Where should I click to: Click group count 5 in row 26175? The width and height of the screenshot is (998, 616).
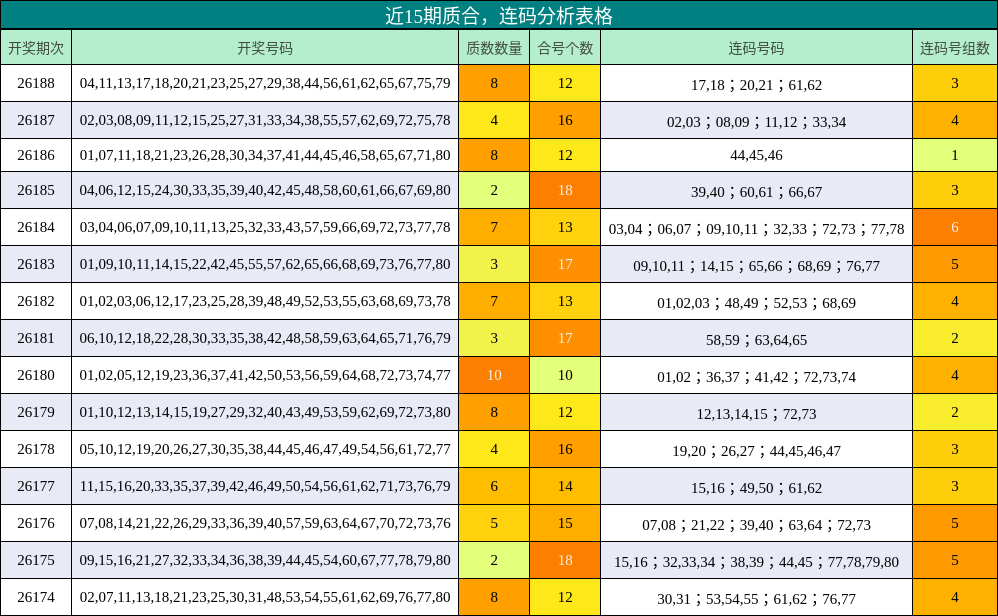955,559
